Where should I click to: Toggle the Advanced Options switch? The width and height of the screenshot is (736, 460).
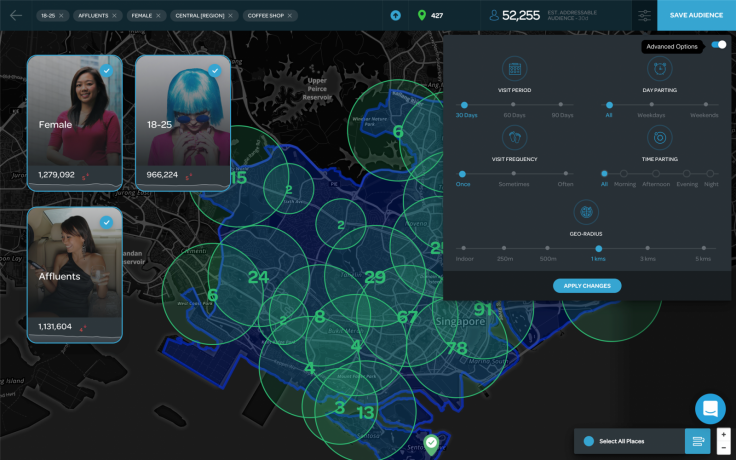(x=719, y=45)
